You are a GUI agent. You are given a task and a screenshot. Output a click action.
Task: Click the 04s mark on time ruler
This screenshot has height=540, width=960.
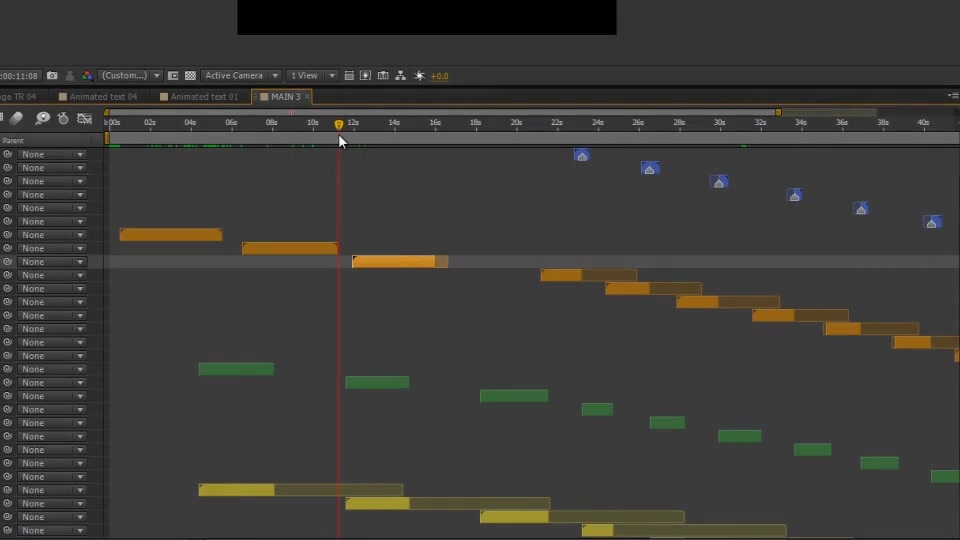click(190, 122)
